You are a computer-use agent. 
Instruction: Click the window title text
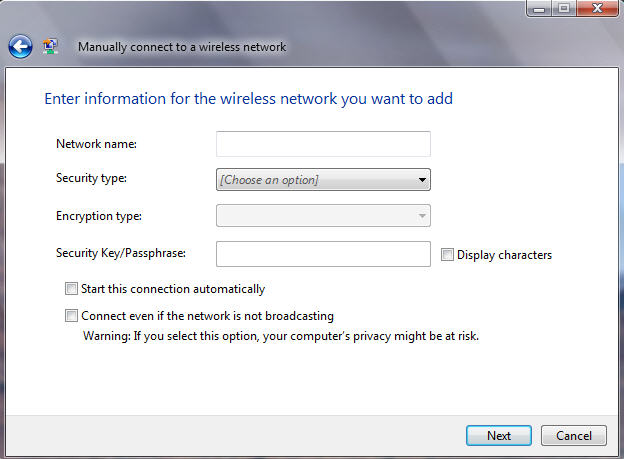pos(182,47)
